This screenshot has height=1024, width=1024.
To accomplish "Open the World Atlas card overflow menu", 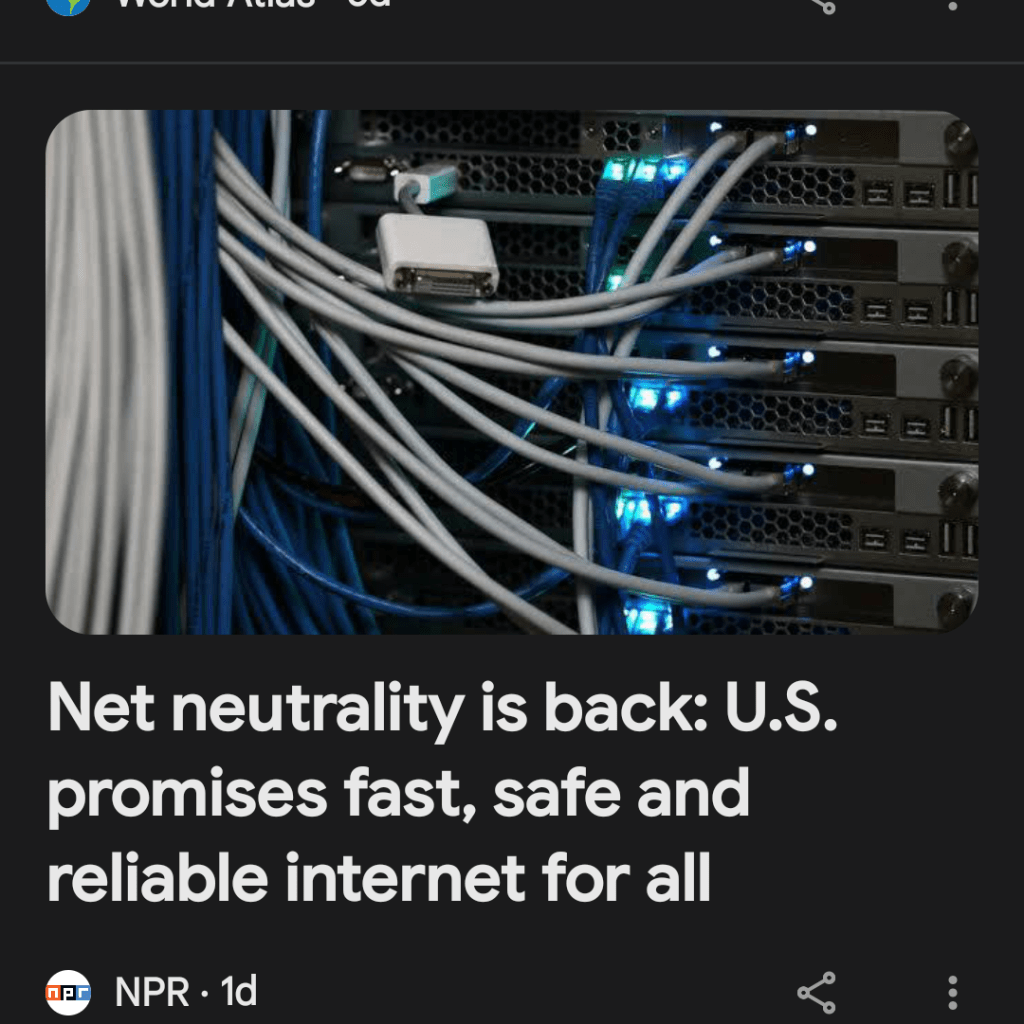I will coord(953,5).
